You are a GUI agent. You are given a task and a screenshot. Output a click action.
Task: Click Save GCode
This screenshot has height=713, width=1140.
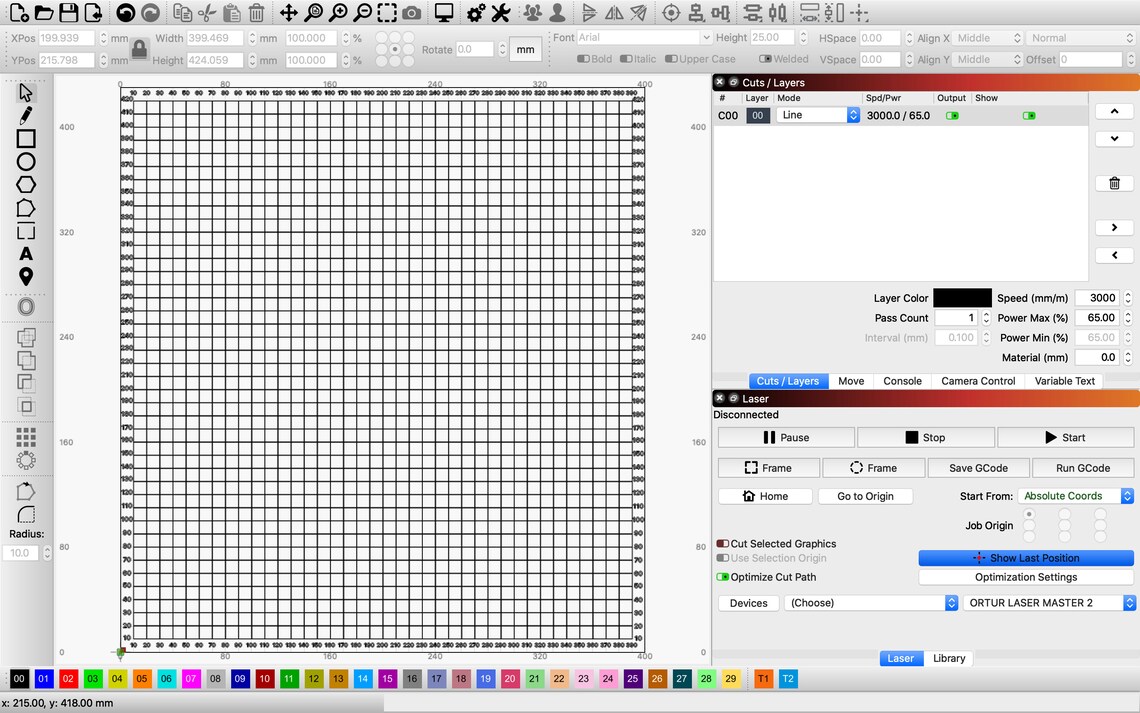(978, 467)
